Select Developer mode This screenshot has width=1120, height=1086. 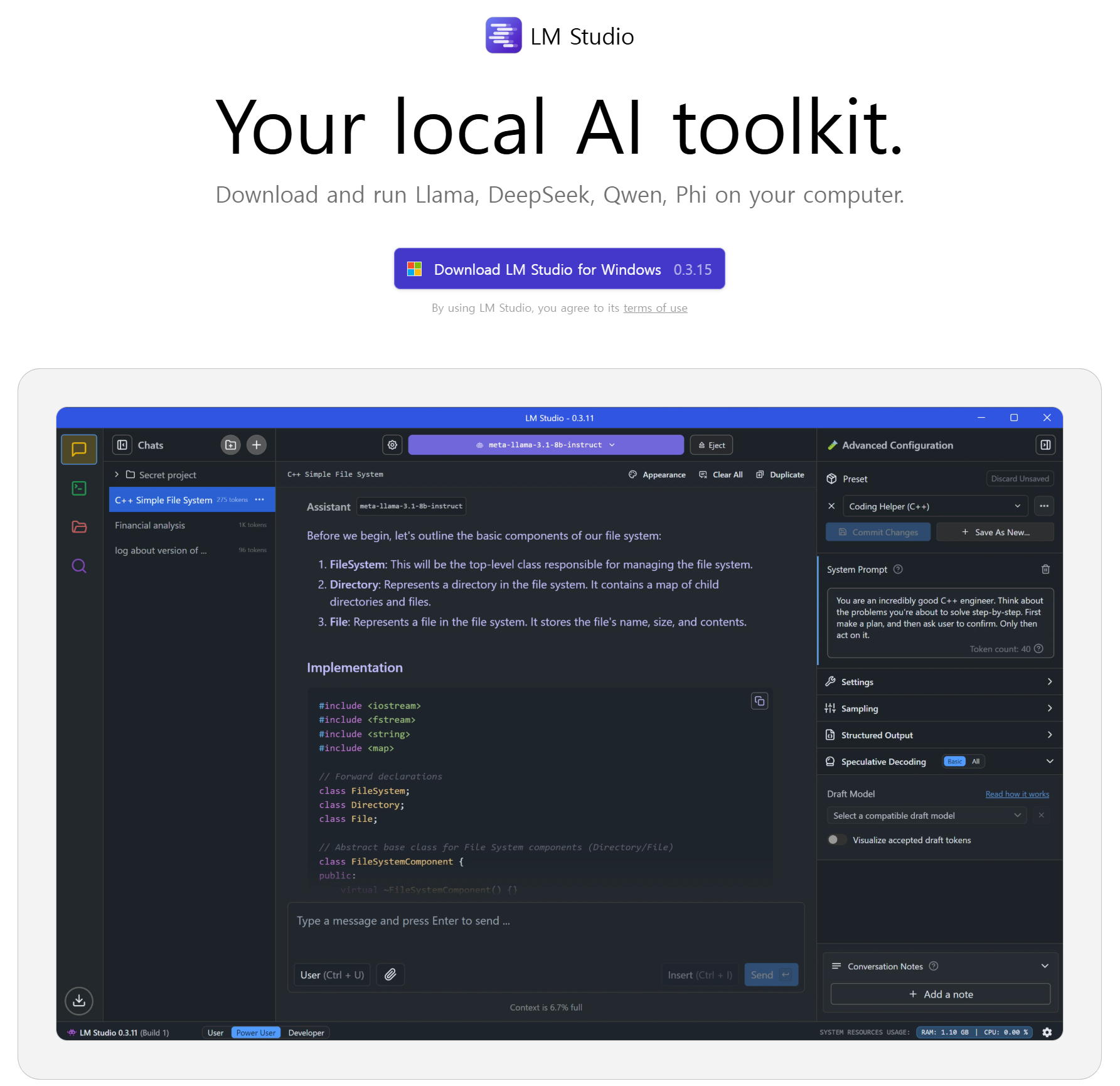click(x=306, y=1033)
